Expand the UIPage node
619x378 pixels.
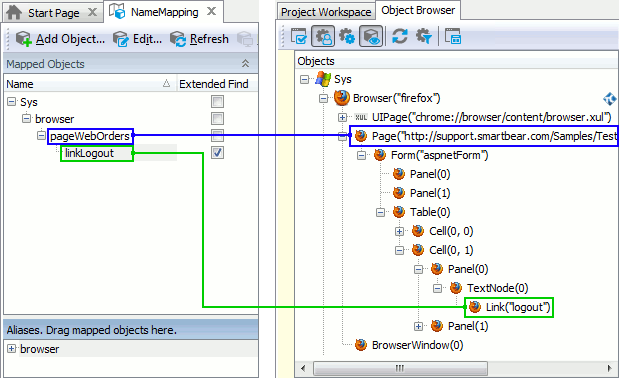[342, 117]
